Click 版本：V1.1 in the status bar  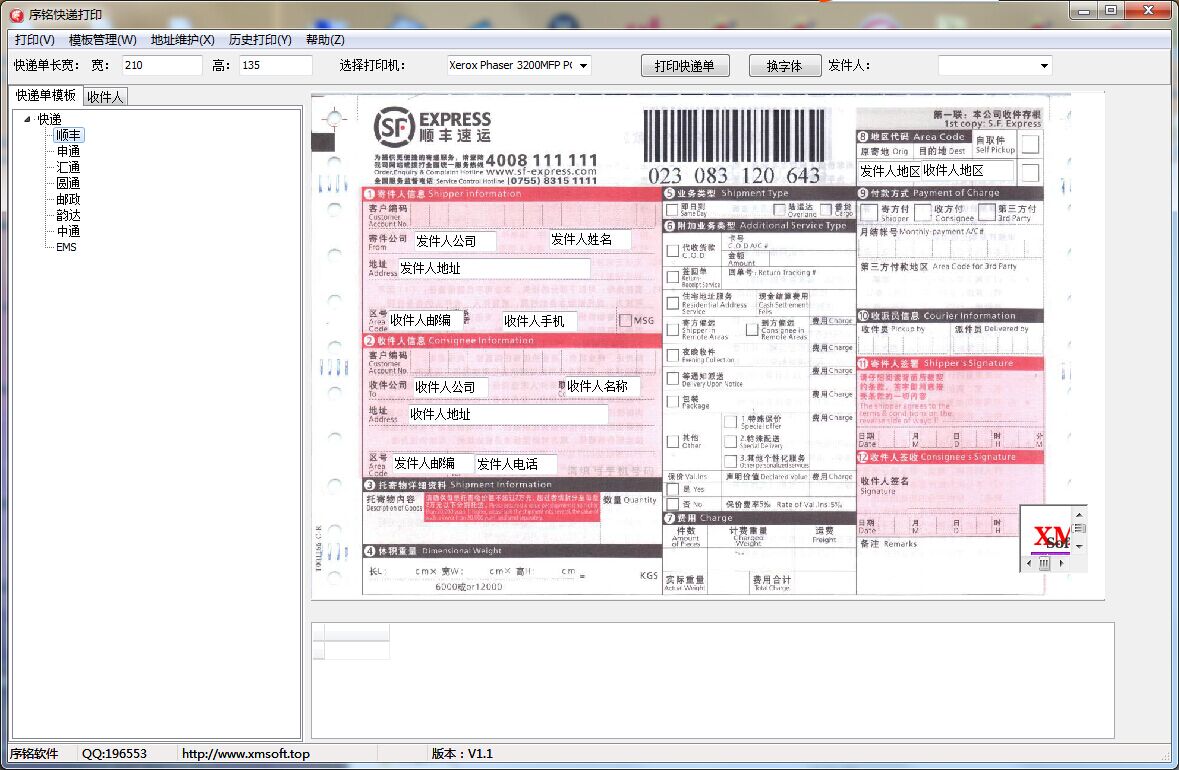coord(462,753)
